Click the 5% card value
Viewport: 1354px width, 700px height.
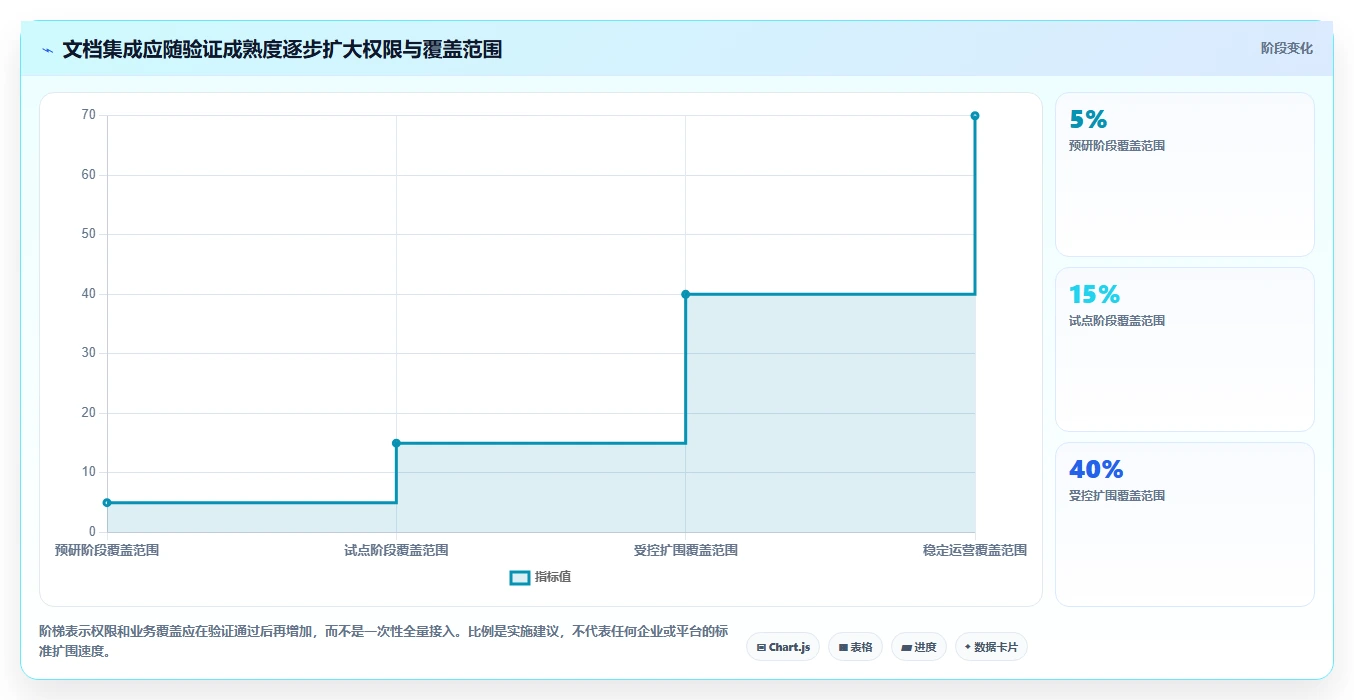(1088, 120)
